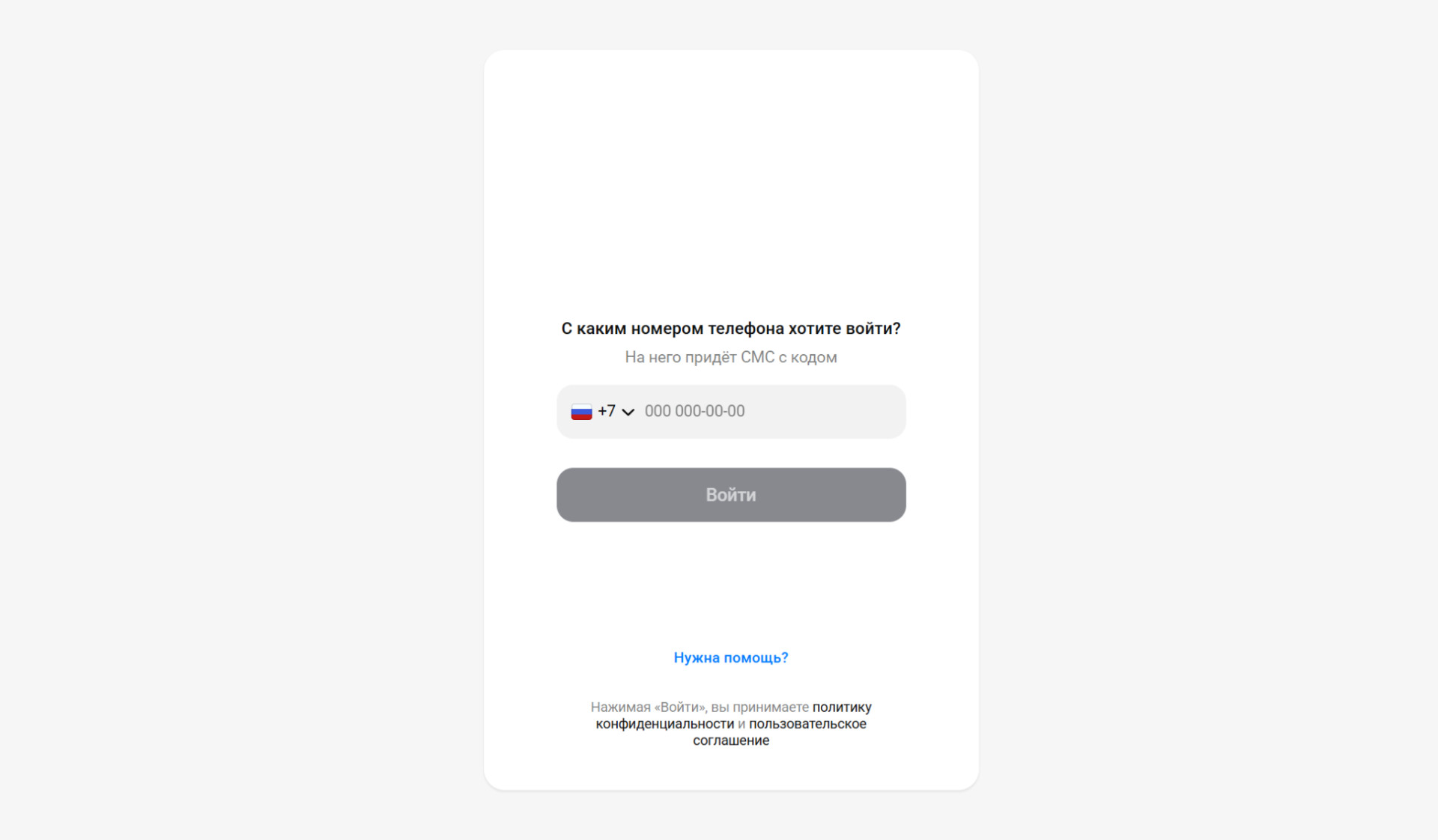
Task: Focus the phone number input field
Action: pyautogui.click(x=731, y=412)
